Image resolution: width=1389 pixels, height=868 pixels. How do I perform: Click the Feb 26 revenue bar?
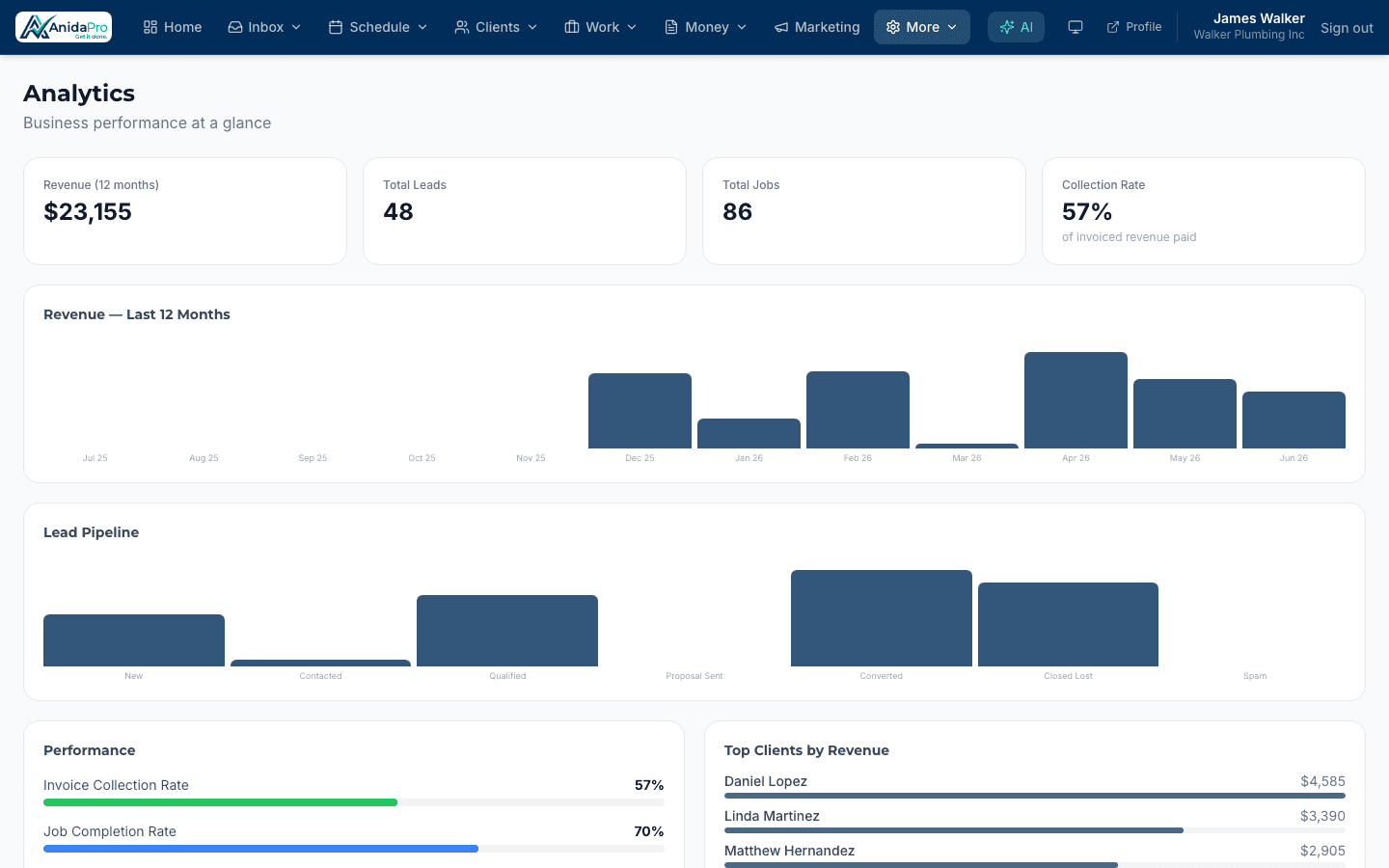pyautogui.click(x=858, y=410)
